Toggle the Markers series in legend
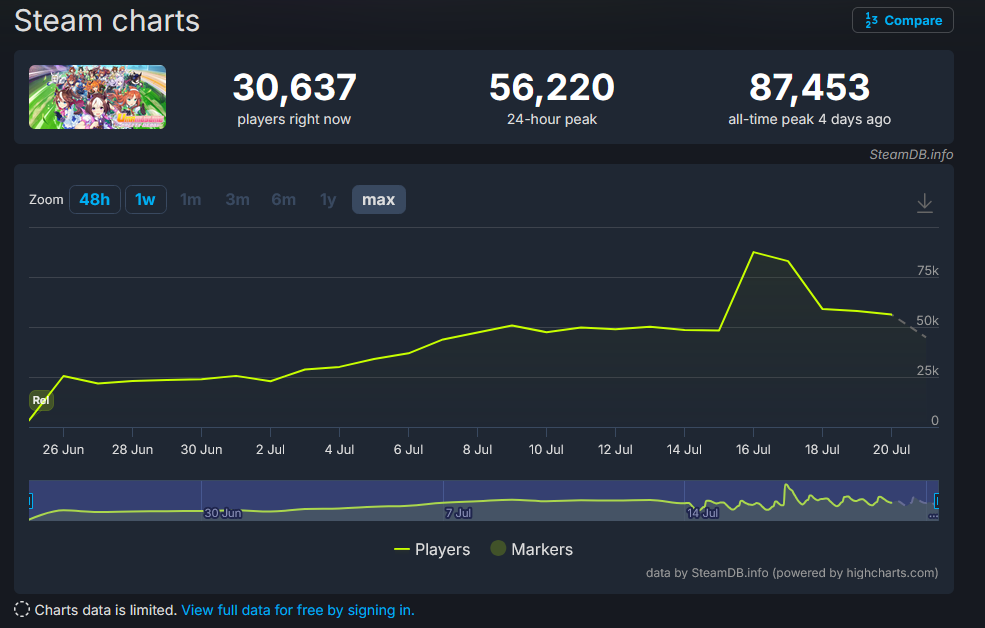 [x=531, y=550]
